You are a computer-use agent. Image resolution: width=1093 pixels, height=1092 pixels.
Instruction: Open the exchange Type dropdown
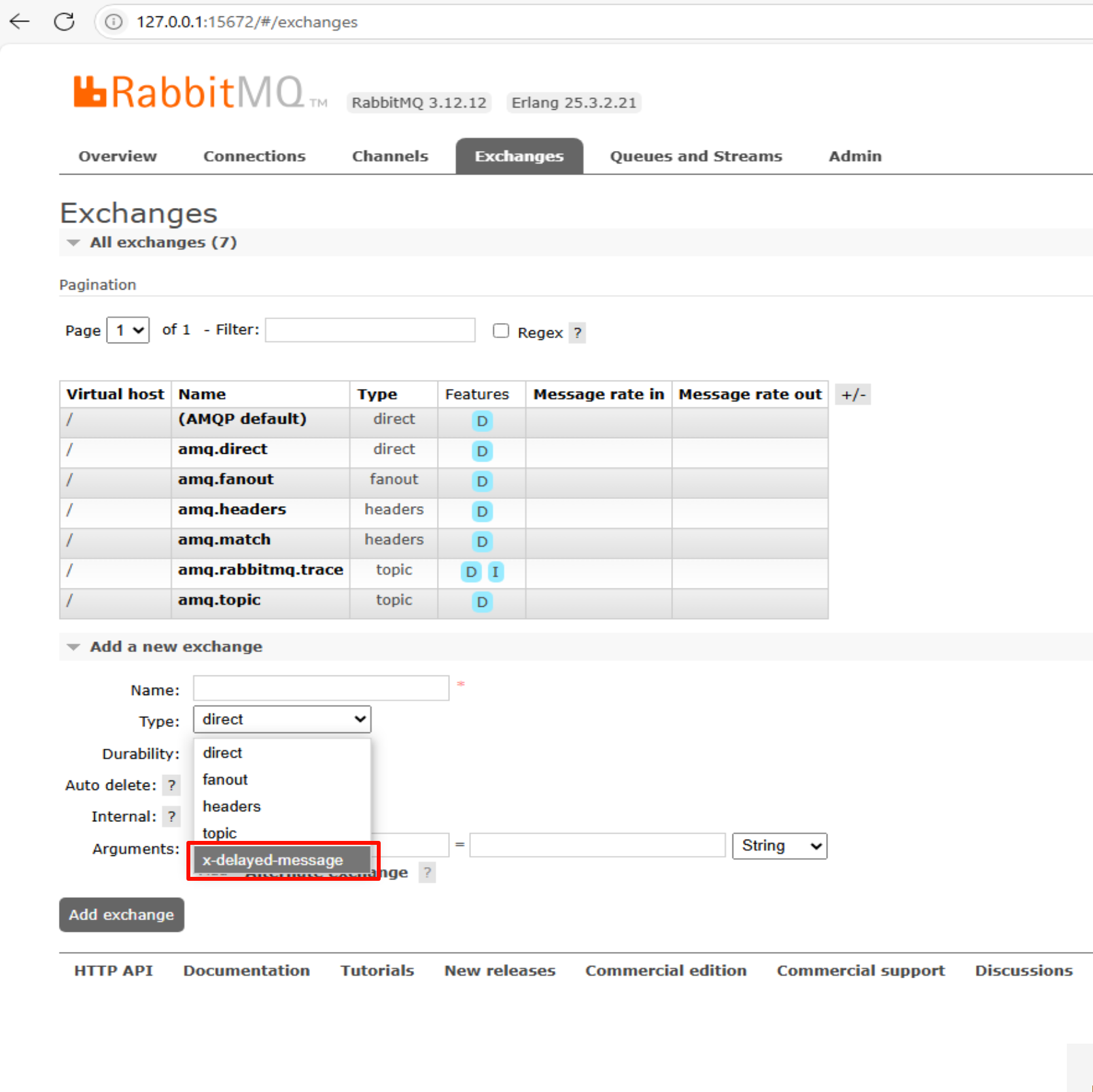coord(282,719)
